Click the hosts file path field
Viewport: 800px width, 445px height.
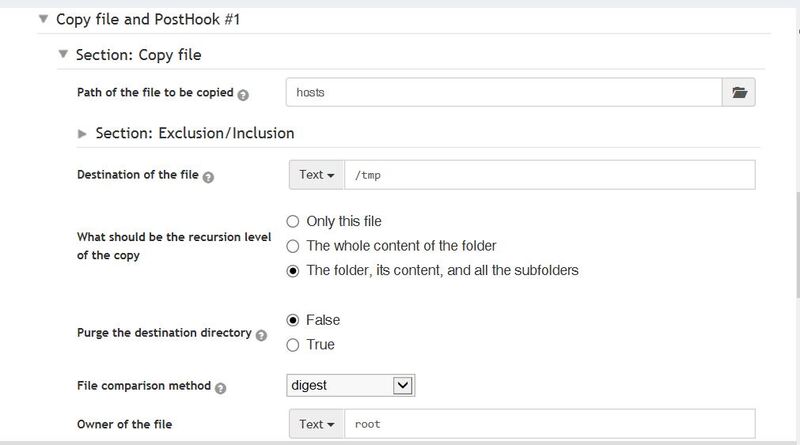(x=504, y=92)
